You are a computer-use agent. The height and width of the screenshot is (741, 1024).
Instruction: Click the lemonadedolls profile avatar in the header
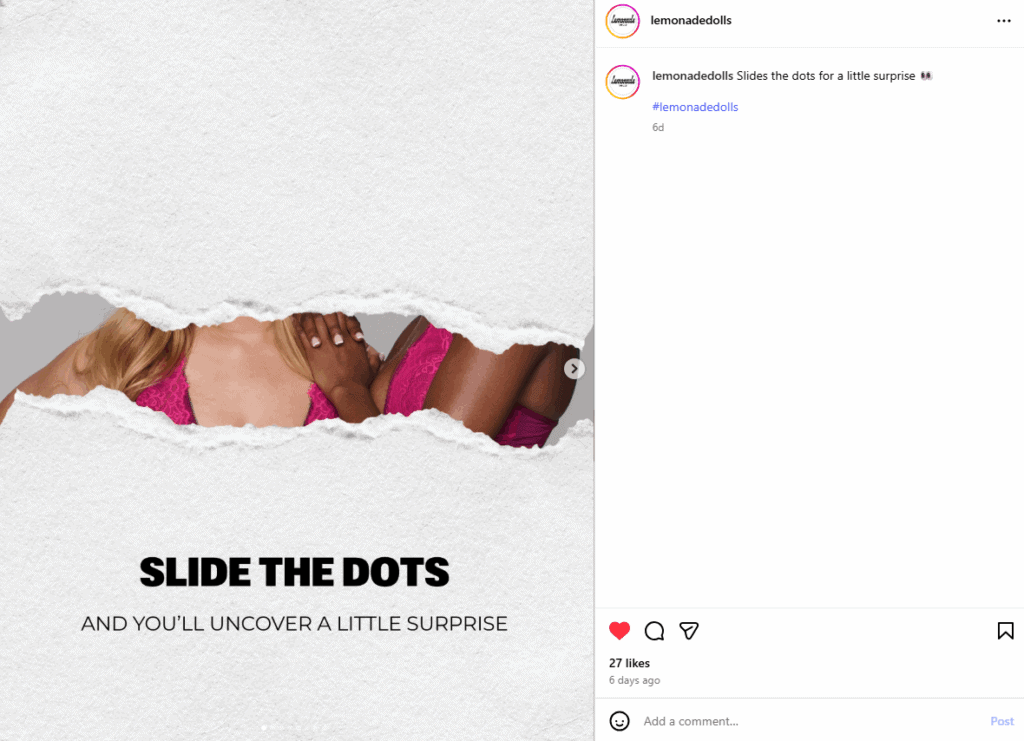(622, 21)
